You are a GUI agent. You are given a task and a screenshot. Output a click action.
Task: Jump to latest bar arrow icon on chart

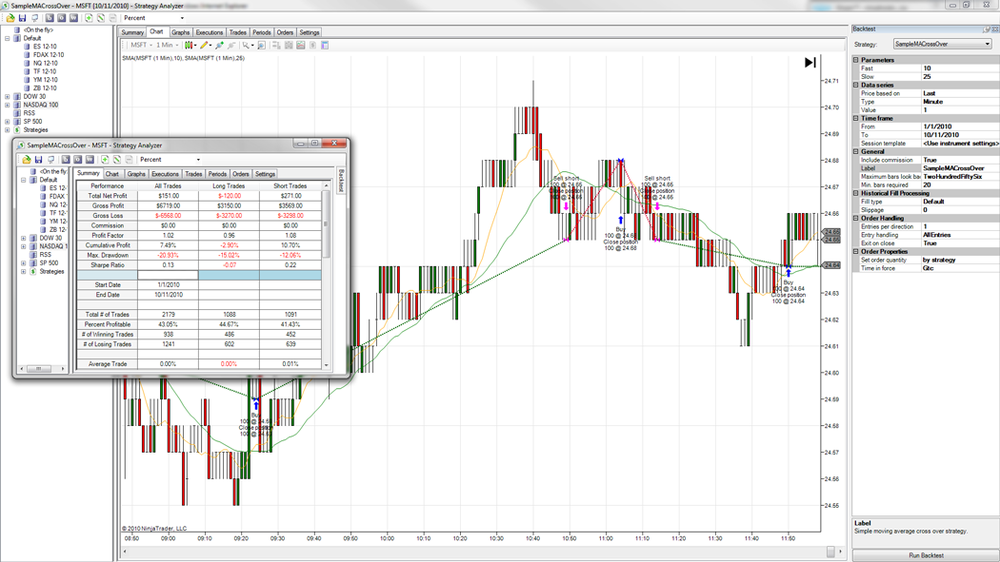point(810,63)
